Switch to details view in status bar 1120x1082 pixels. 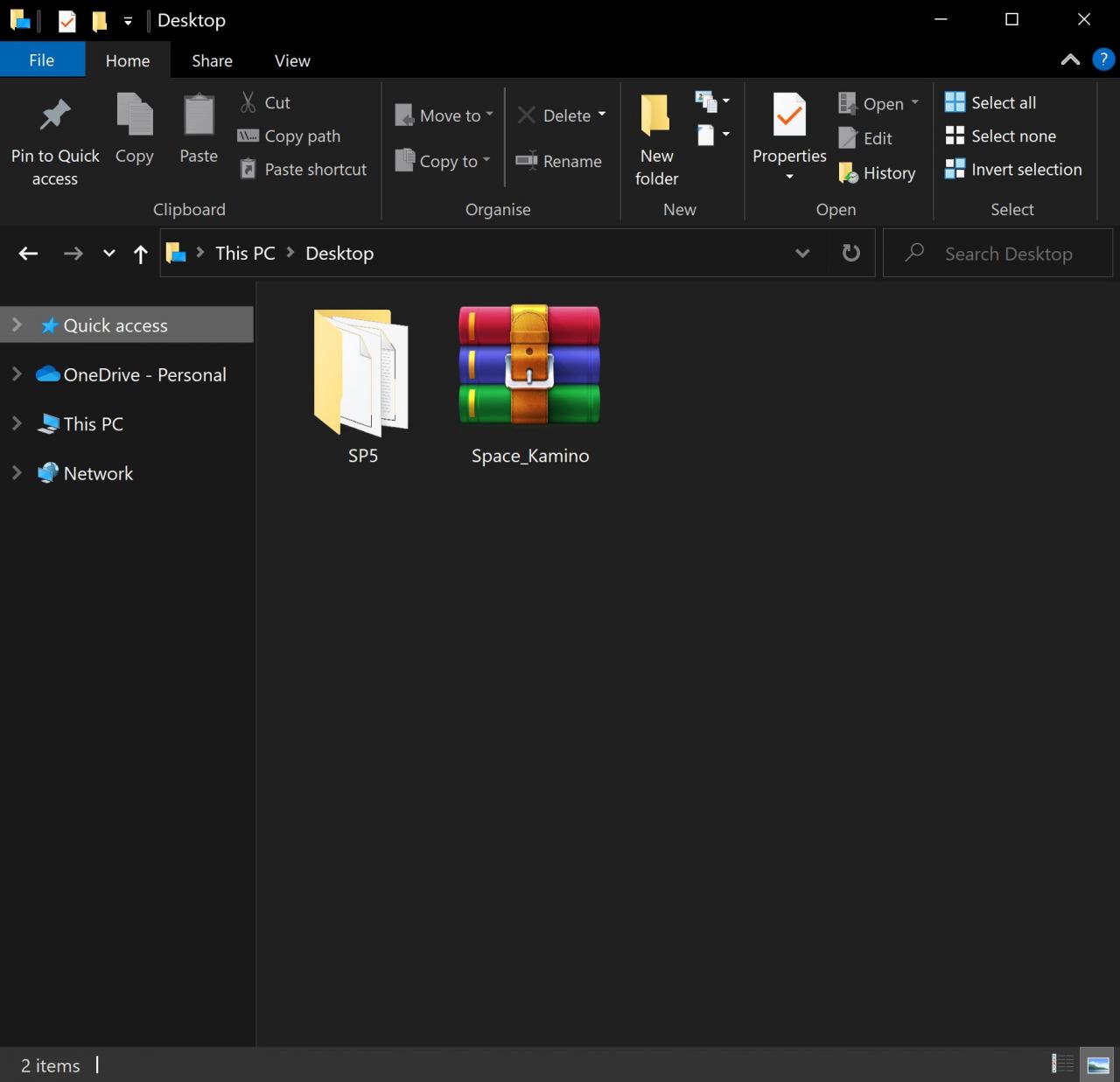[x=1062, y=1065]
